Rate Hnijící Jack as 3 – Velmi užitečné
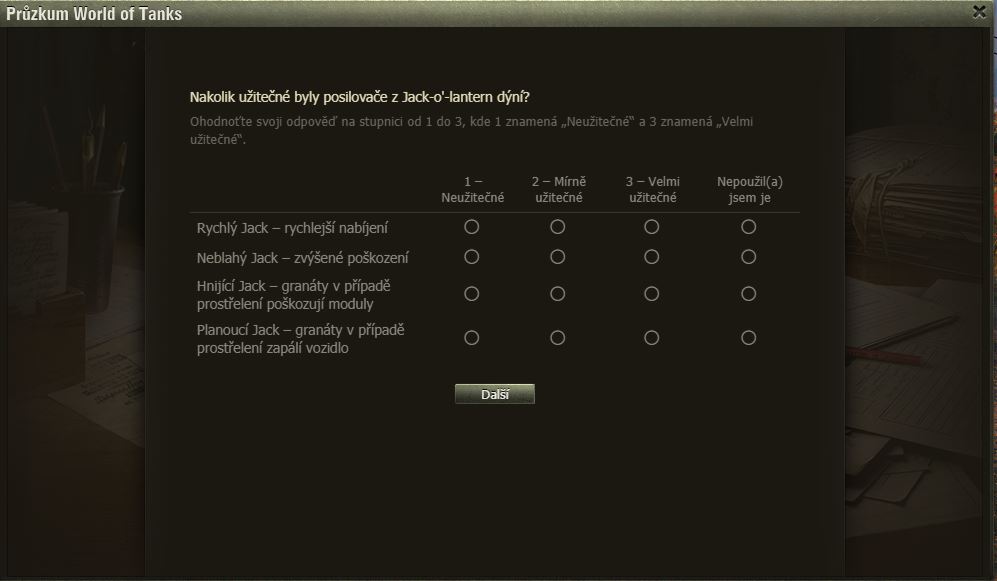This screenshot has width=997, height=581. point(651,294)
